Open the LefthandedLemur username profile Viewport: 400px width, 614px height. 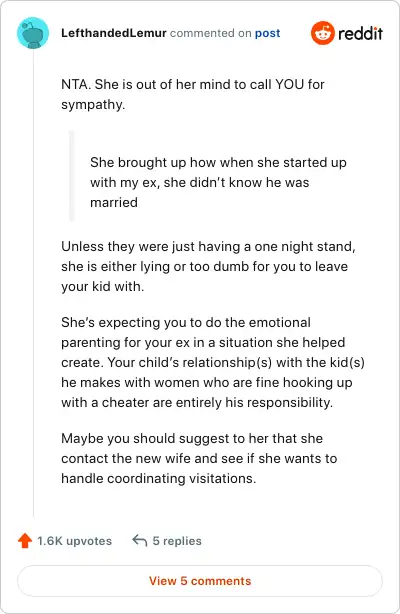[114, 33]
